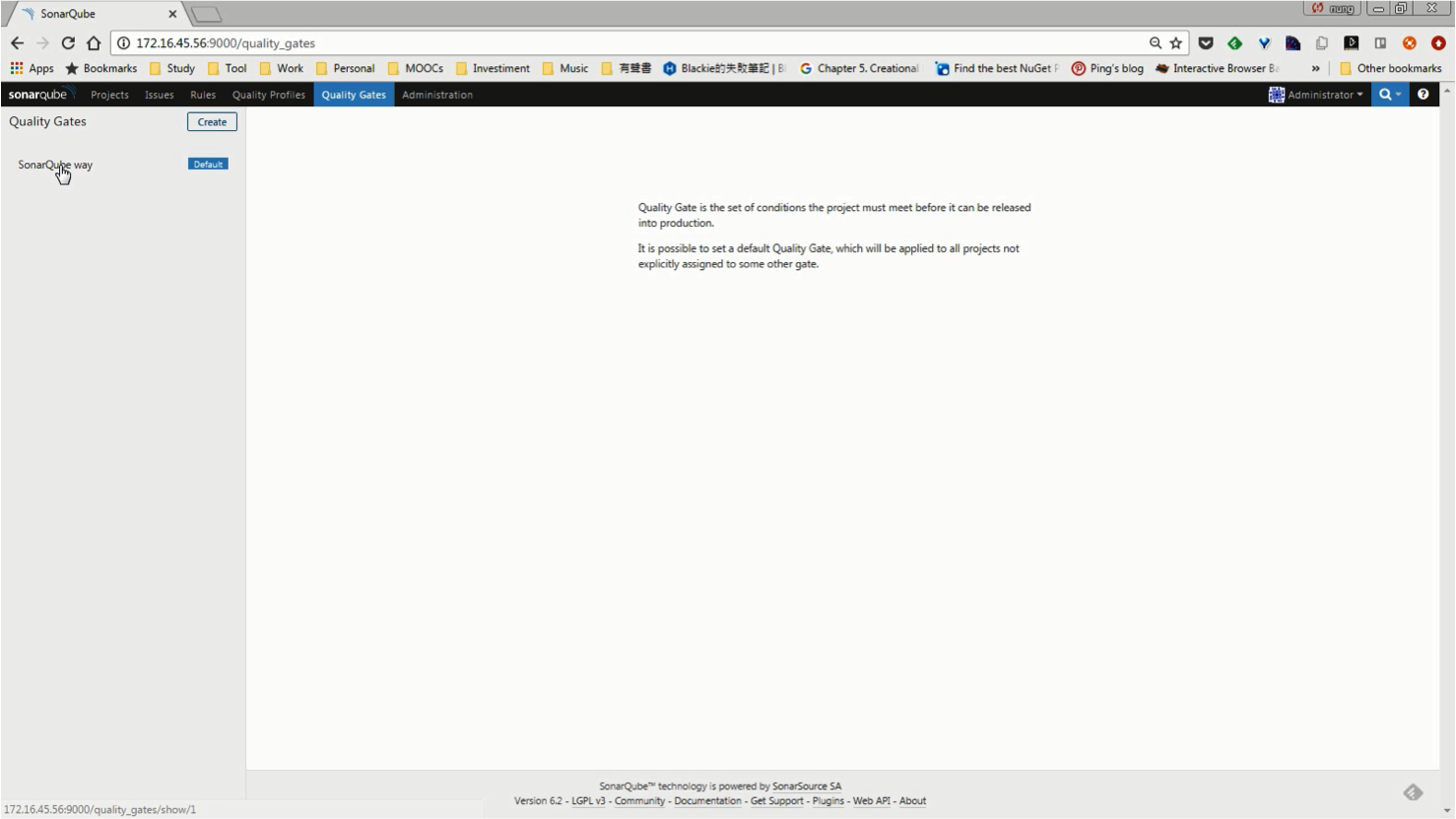Viewport: 1456px width, 819px height.
Task: Open the help question mark icon
Action: point(1423,95)
